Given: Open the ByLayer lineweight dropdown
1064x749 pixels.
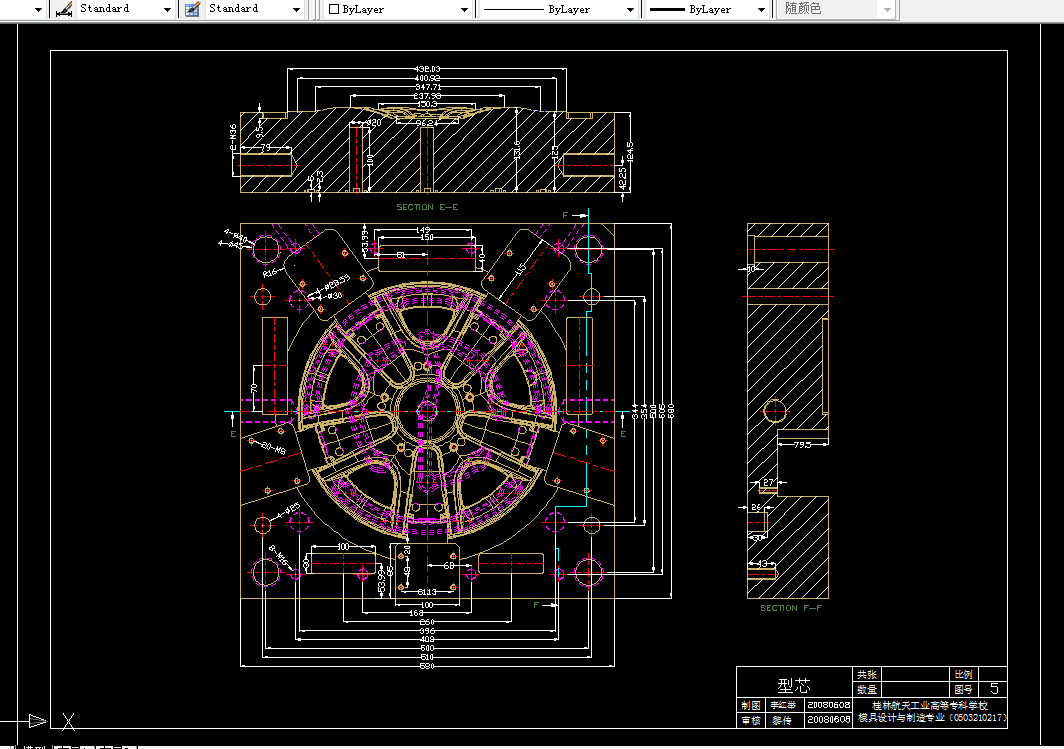Looking at the screenshot, I should pos(761,9).
